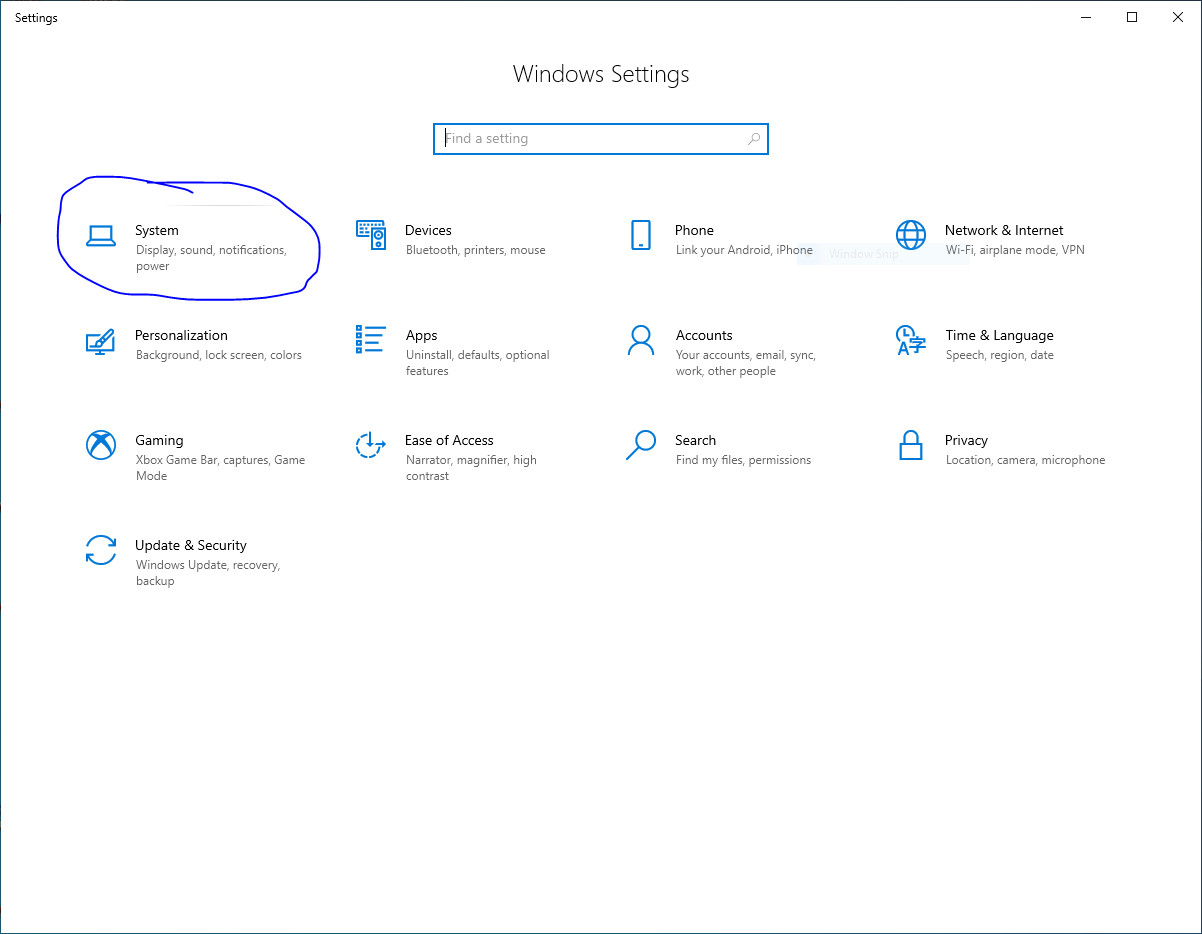This screenshot has width=1202, height=934.
Task: Select the Phone icon
Action: click(641, 235)
